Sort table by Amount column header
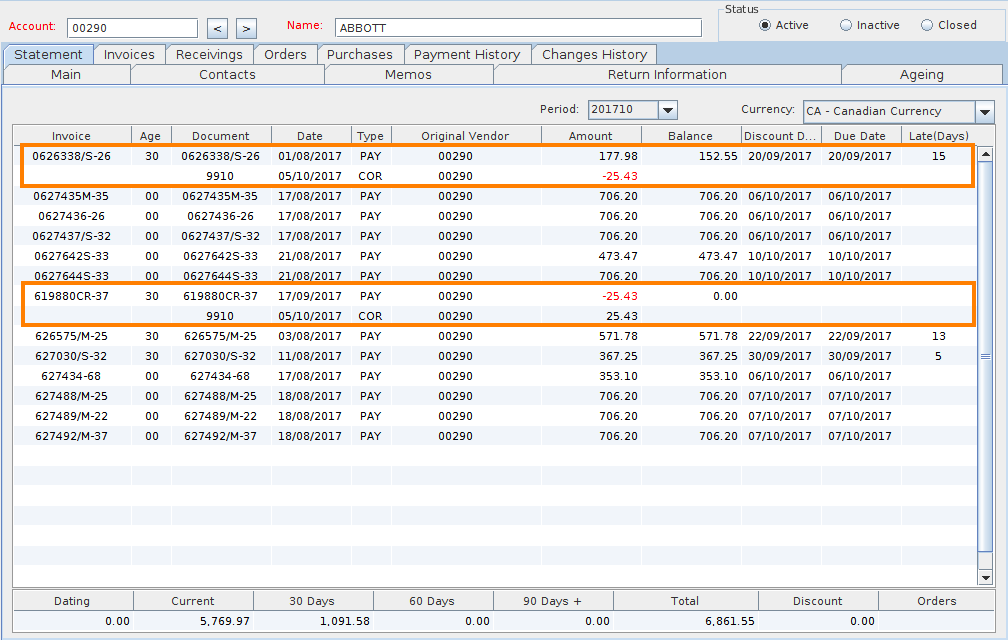Viewport: 1008px width, 640px height. point(590,136)
